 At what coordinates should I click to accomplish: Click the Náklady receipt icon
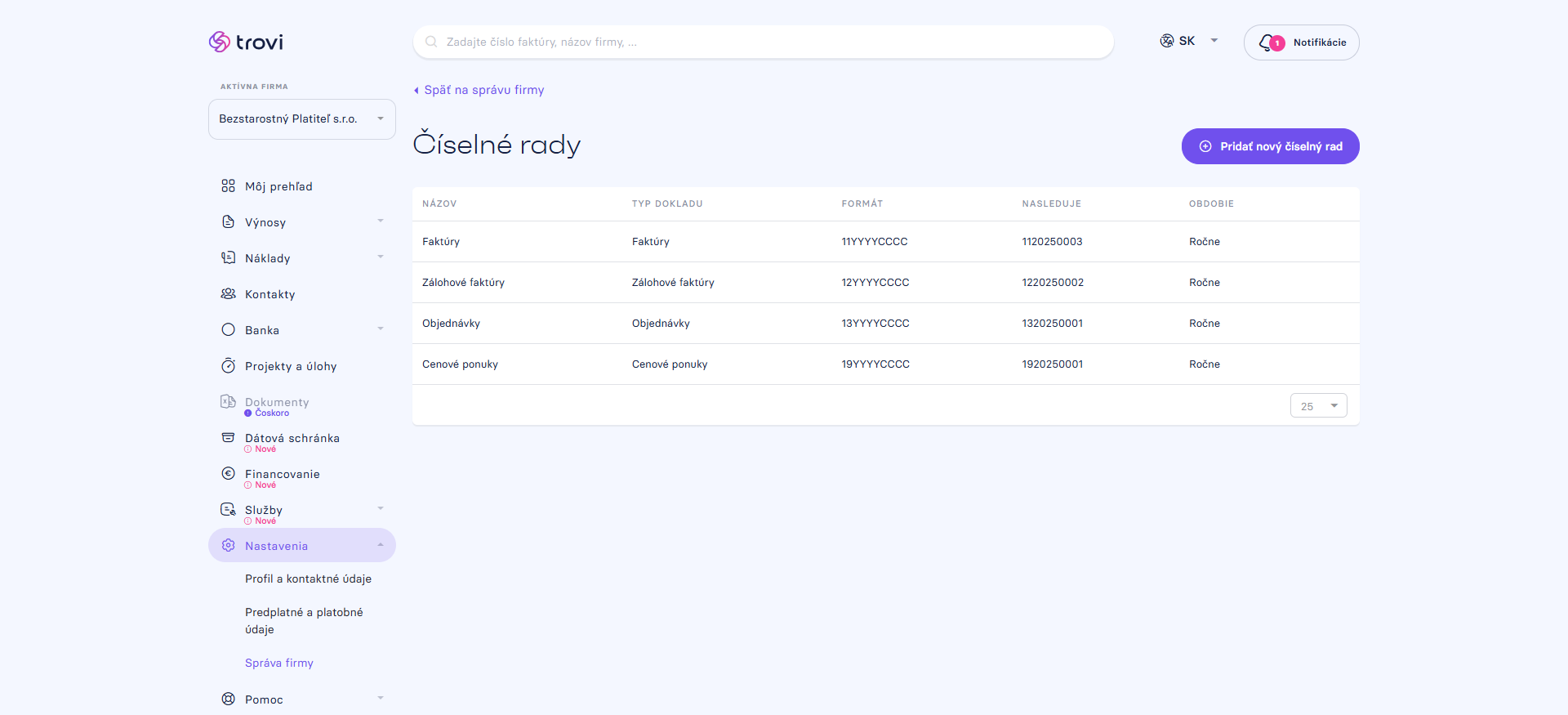(x=228, y=258)
